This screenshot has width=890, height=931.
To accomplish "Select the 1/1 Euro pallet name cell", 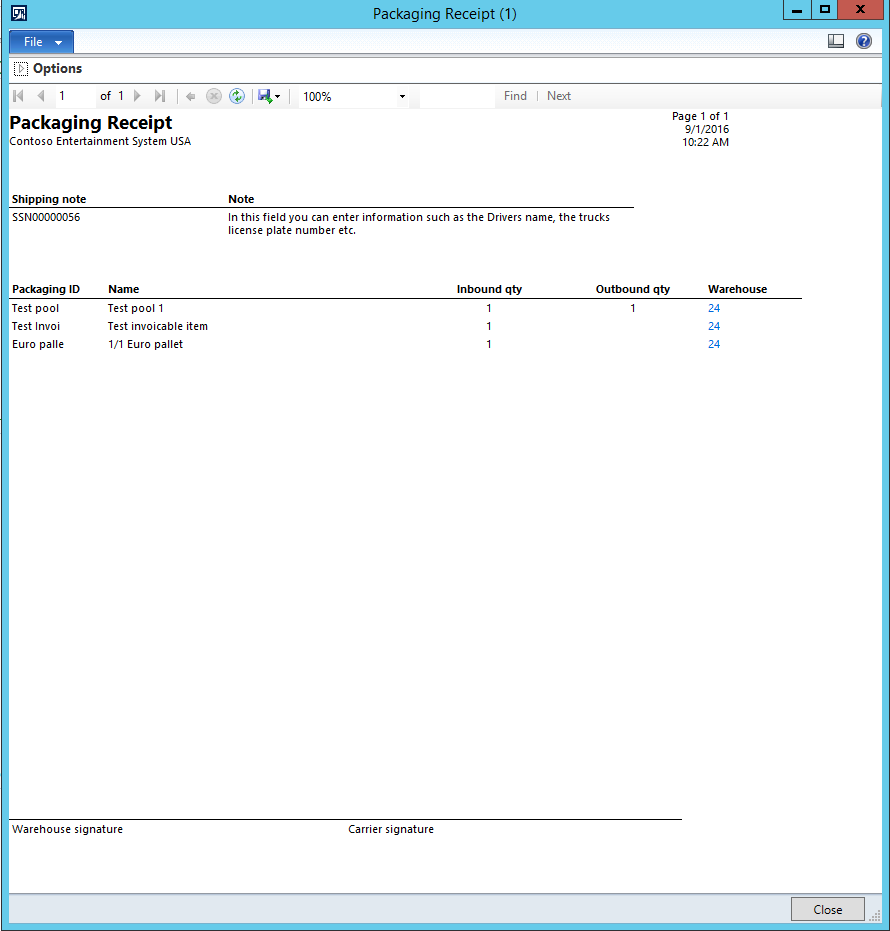I will [145, 344].
